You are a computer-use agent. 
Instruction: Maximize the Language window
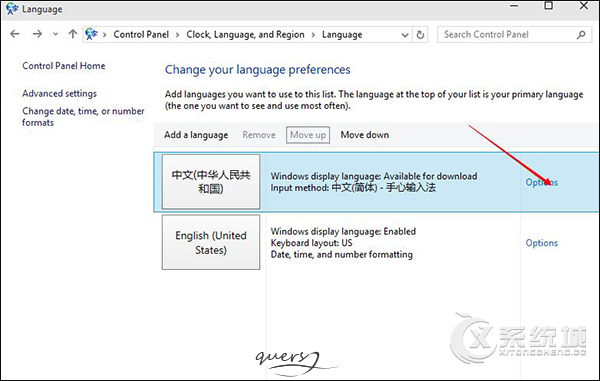[x=549, y=6]
